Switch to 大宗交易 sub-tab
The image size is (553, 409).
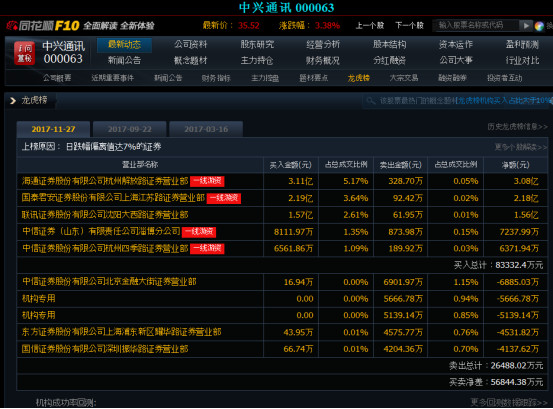point(404,78)
